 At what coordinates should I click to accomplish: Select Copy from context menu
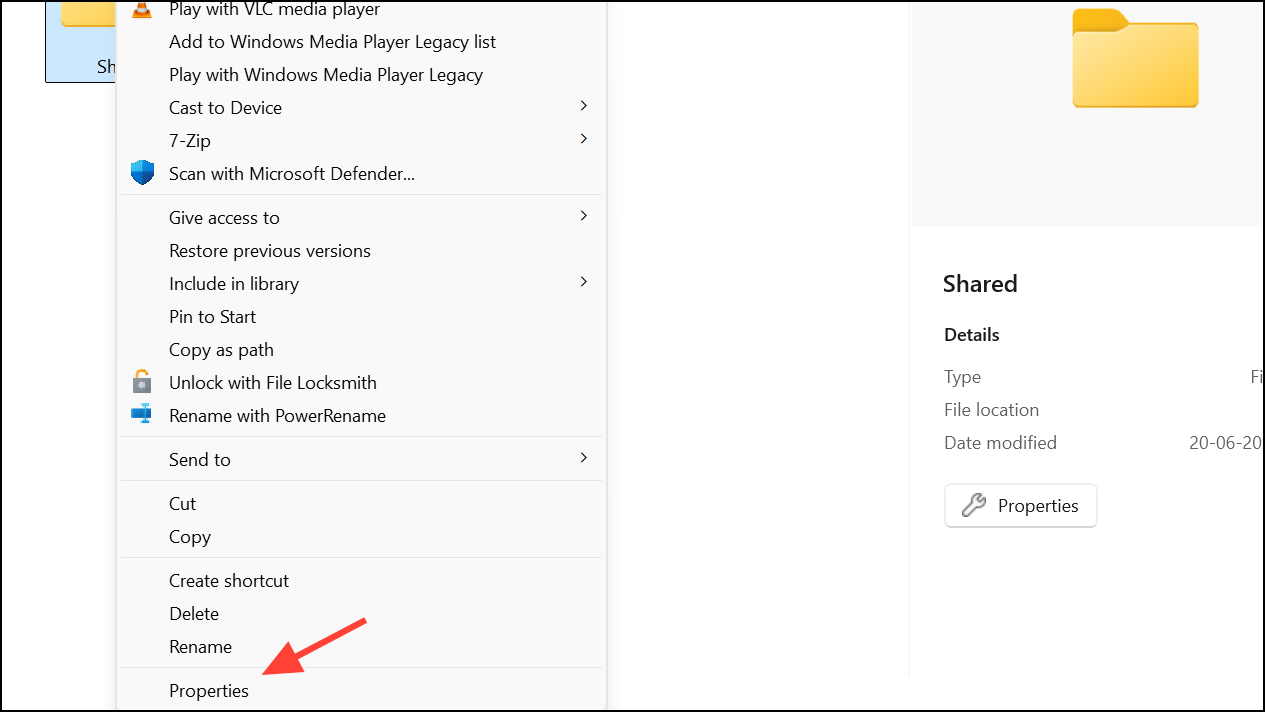click(x=361, y=537)
